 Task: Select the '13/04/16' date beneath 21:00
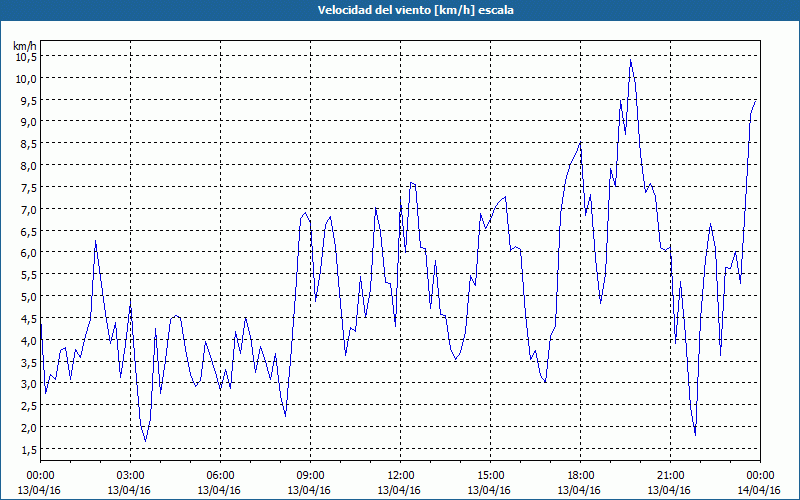(669, 490)
